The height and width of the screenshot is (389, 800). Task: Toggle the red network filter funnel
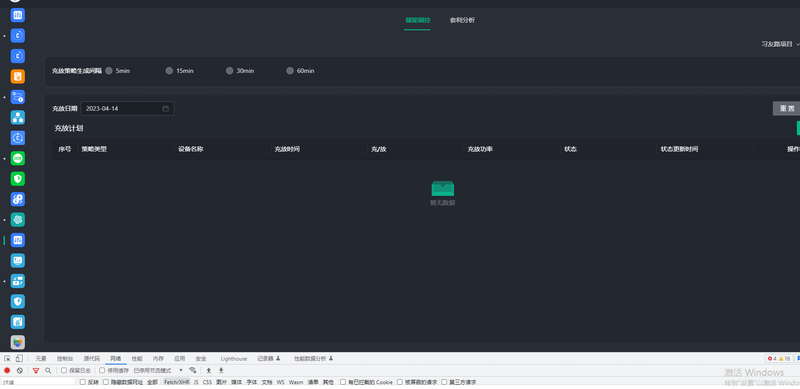pyautogui.click(x=36, y=371)
